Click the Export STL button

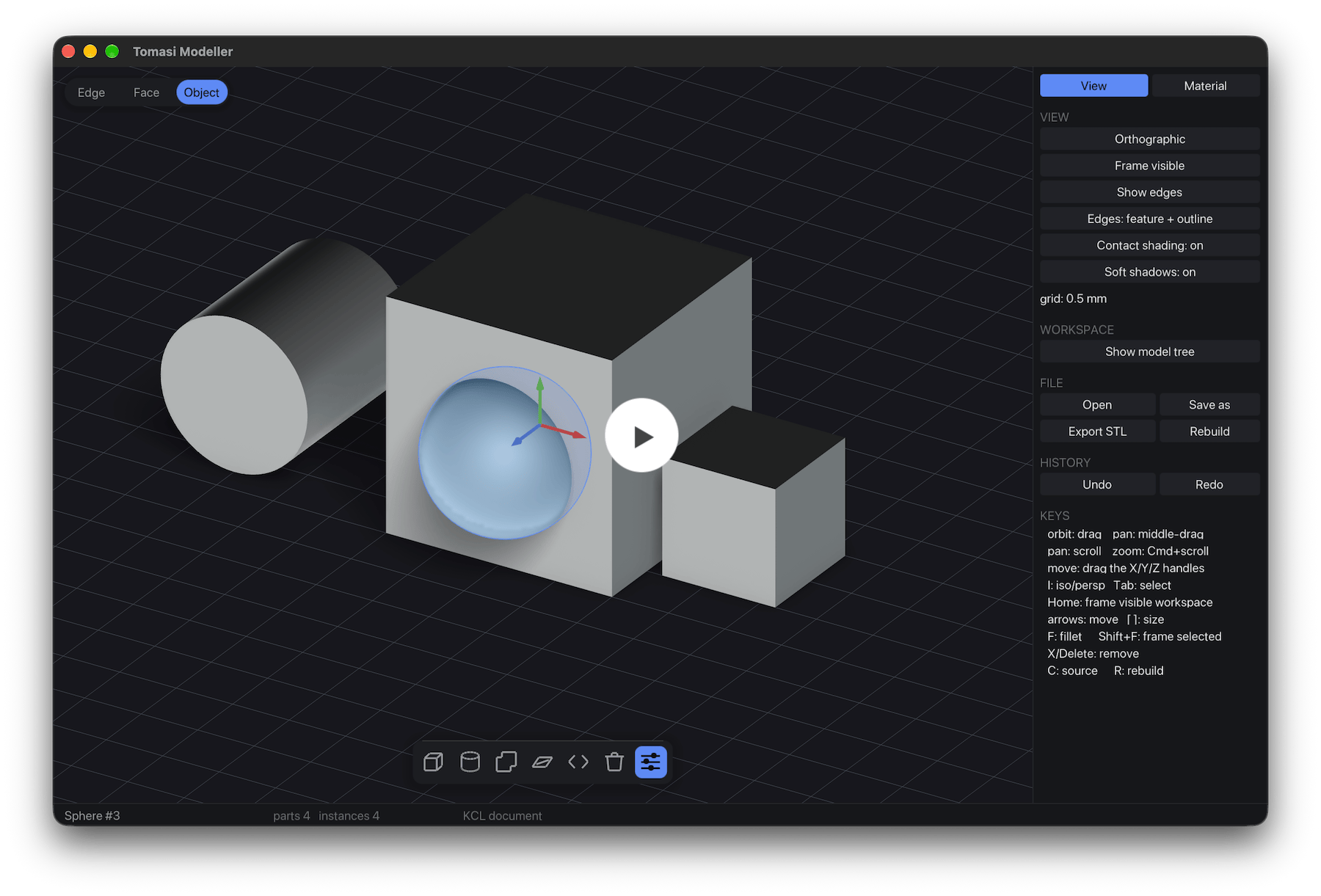coord(1097,431)
